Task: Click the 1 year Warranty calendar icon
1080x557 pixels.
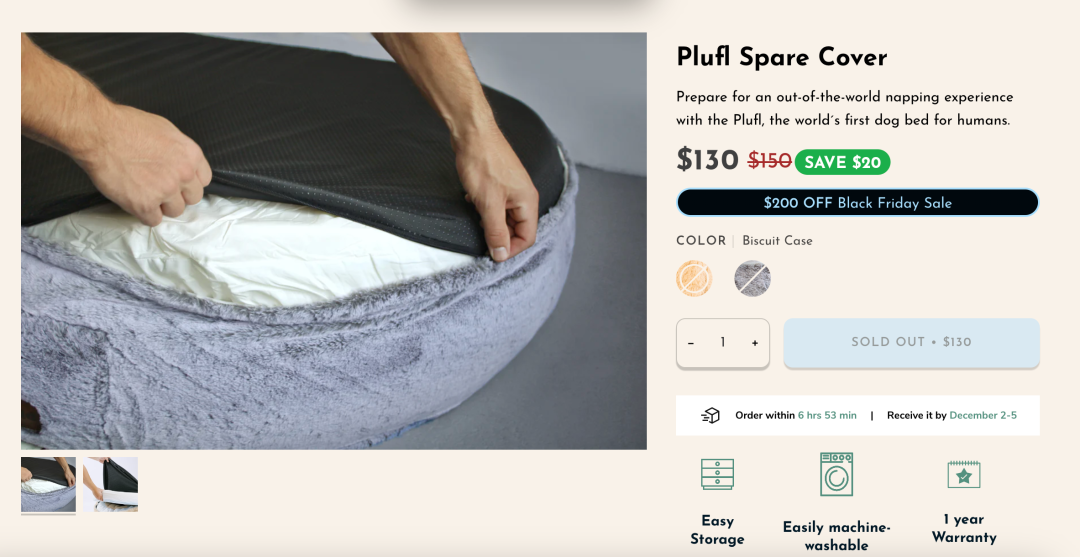Action: [x=964, y=474]
